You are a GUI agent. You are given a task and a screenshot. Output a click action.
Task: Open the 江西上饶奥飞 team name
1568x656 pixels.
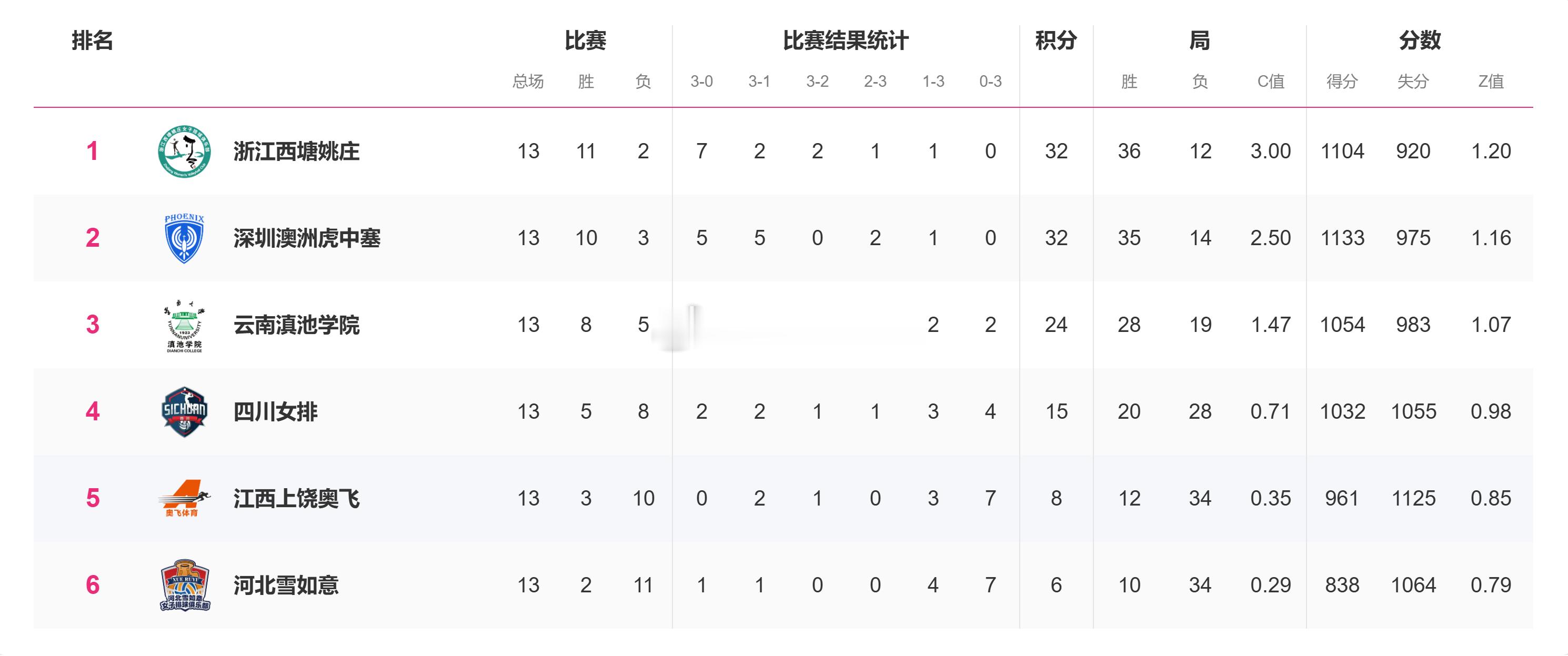pos(296,498)
